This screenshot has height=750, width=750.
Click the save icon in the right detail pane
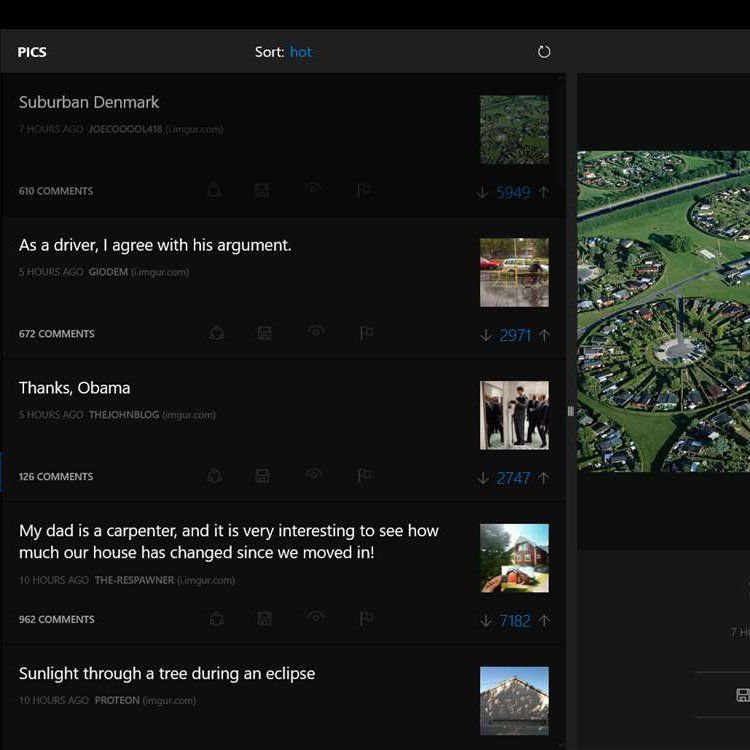click(742, 695)
